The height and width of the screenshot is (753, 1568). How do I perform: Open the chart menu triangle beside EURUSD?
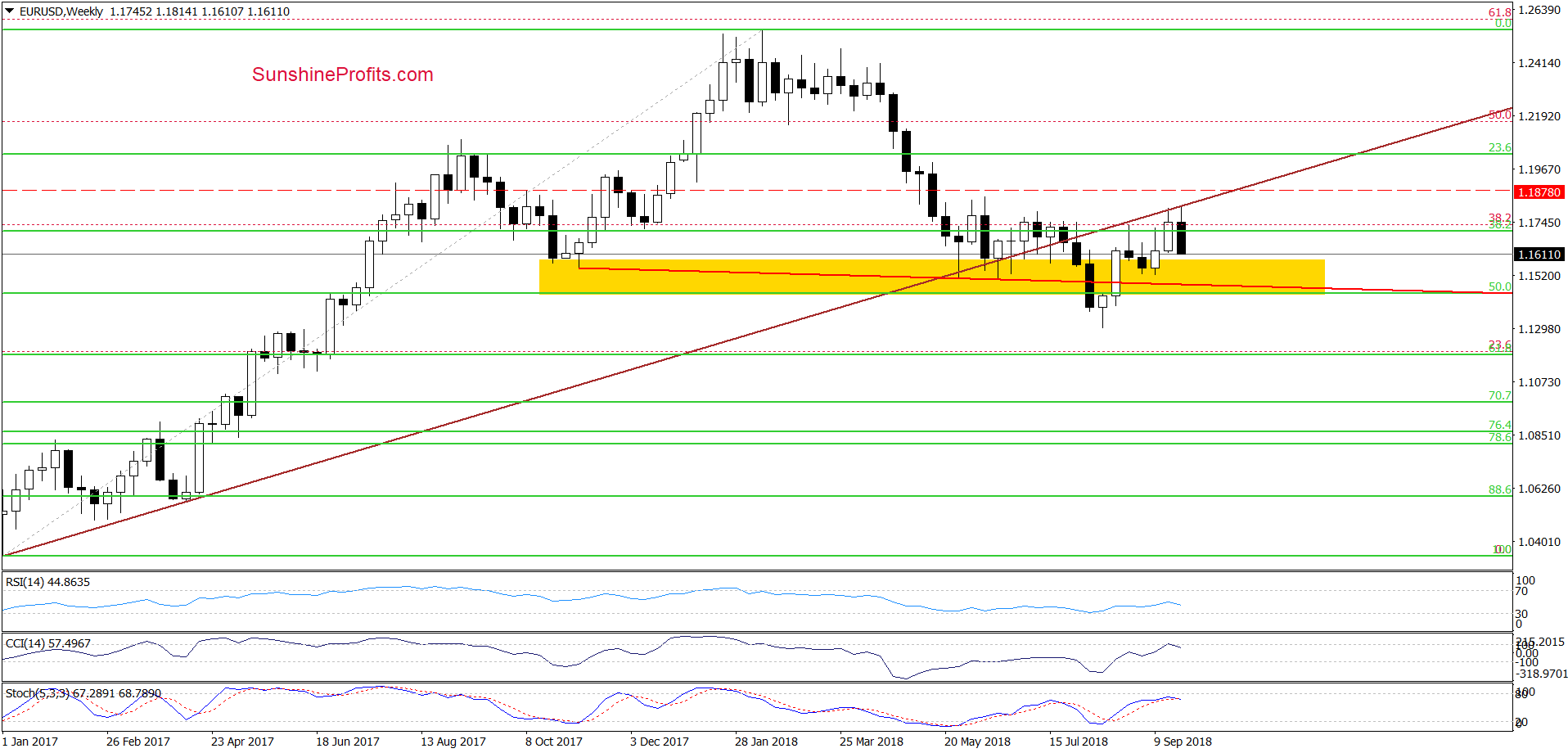(x=10, y=11)
